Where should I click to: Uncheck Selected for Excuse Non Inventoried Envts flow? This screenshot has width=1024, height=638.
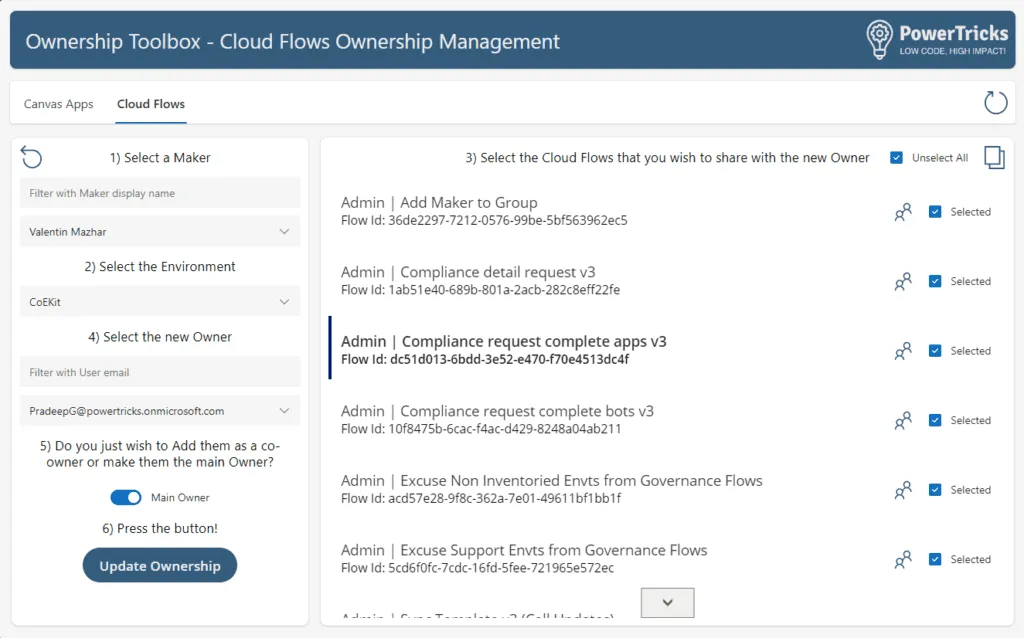click(935, 490)
